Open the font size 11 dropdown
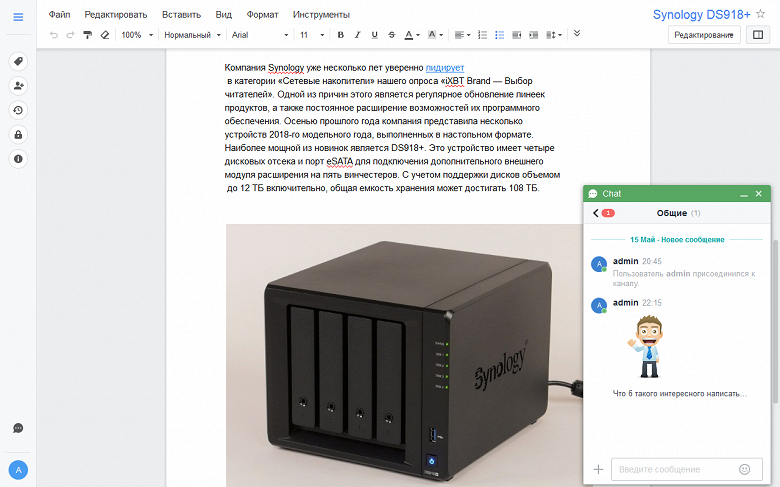The width and height of the screenshot is (780, 487). click(312, 35)
